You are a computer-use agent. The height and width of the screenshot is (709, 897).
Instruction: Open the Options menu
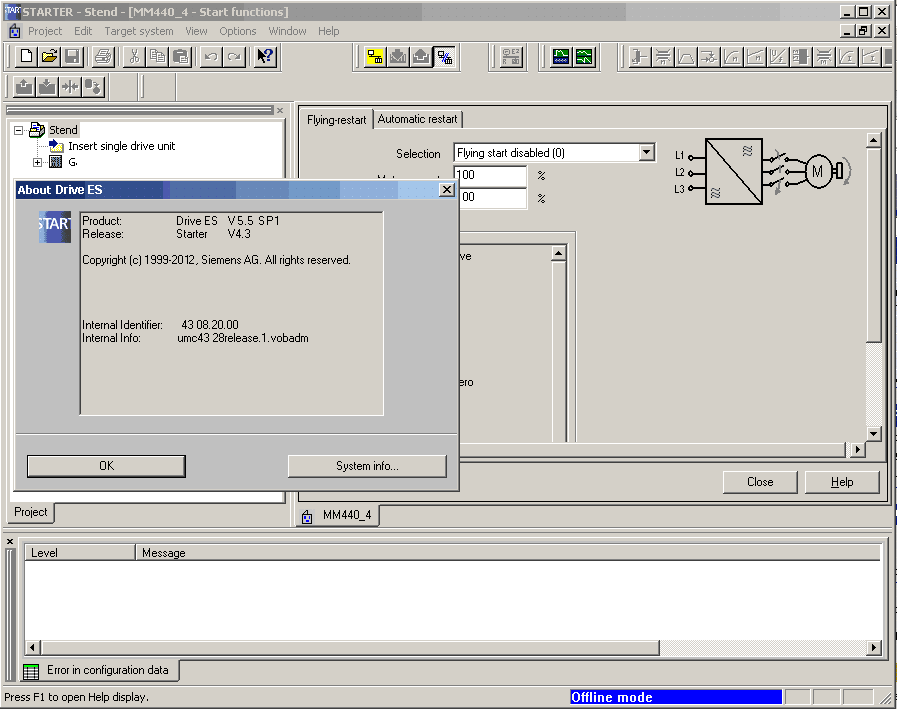click(x=238, y=31)
